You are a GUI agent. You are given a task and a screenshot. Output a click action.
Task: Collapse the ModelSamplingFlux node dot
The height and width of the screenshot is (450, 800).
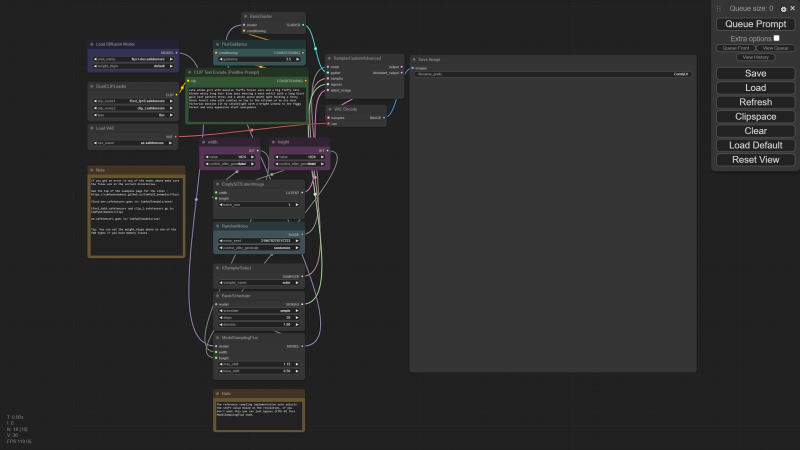click(217, 339)
